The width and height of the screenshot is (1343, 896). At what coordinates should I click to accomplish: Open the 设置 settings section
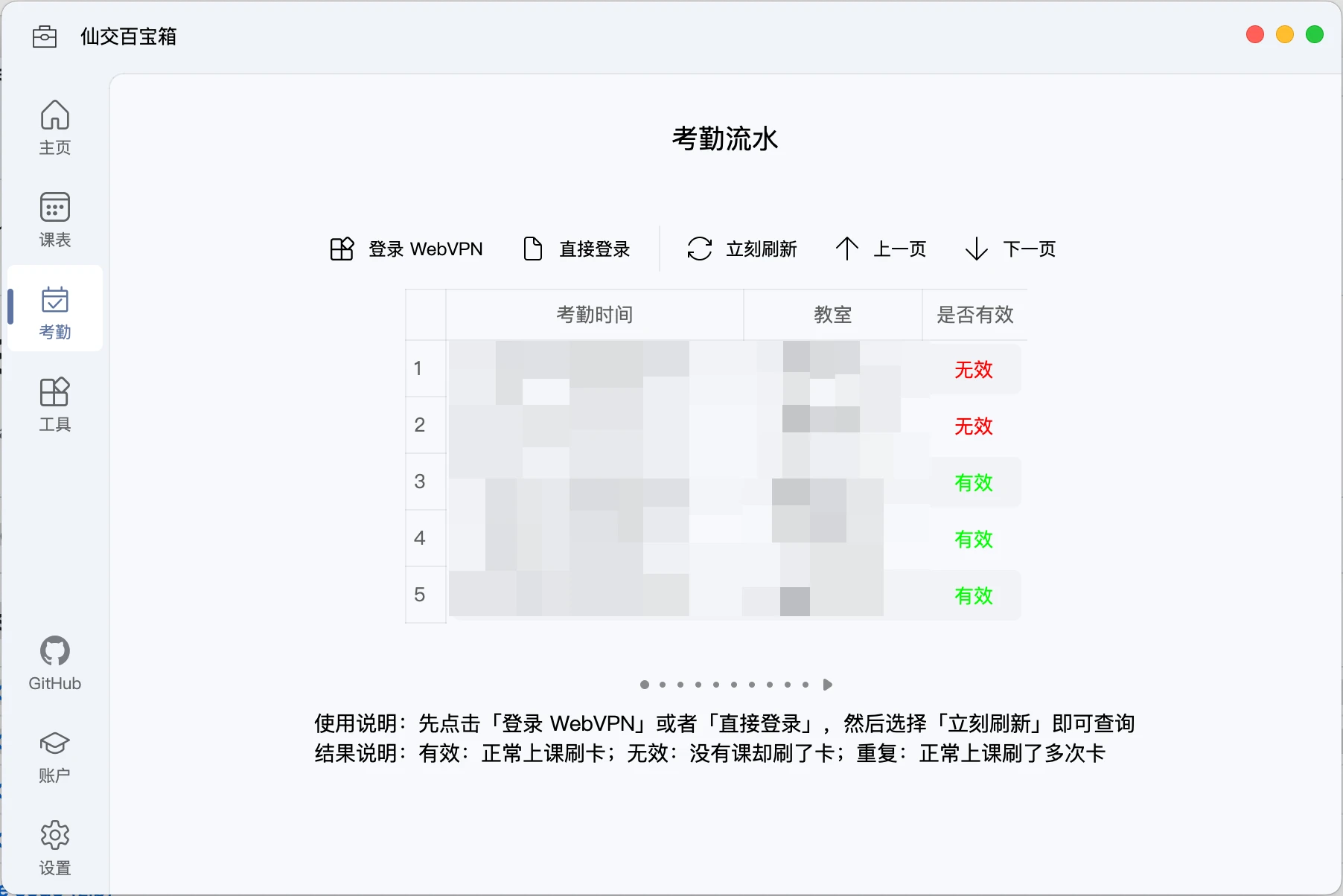point(55,848)
